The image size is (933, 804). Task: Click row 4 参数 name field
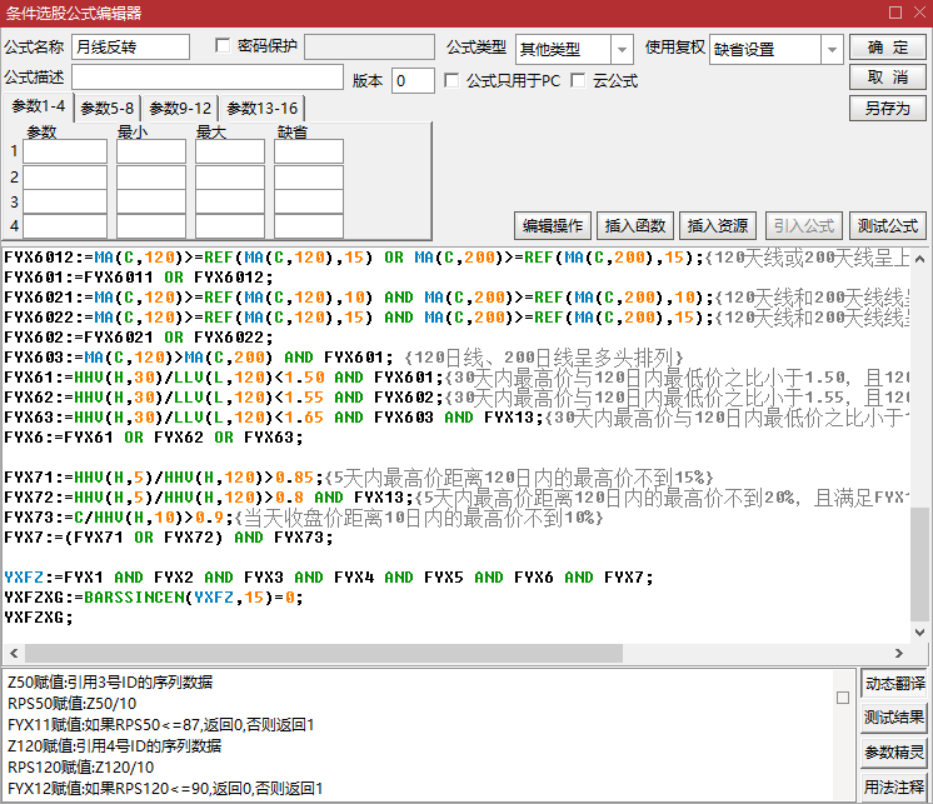click(65, 227)
